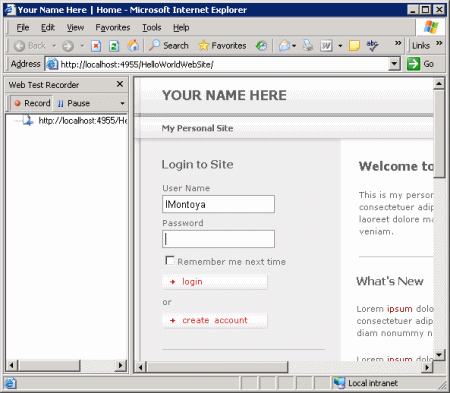Screen dimensions: 450x393
Task: Open the recorder toolbar options dropdown
Action: tap(122, 104)
